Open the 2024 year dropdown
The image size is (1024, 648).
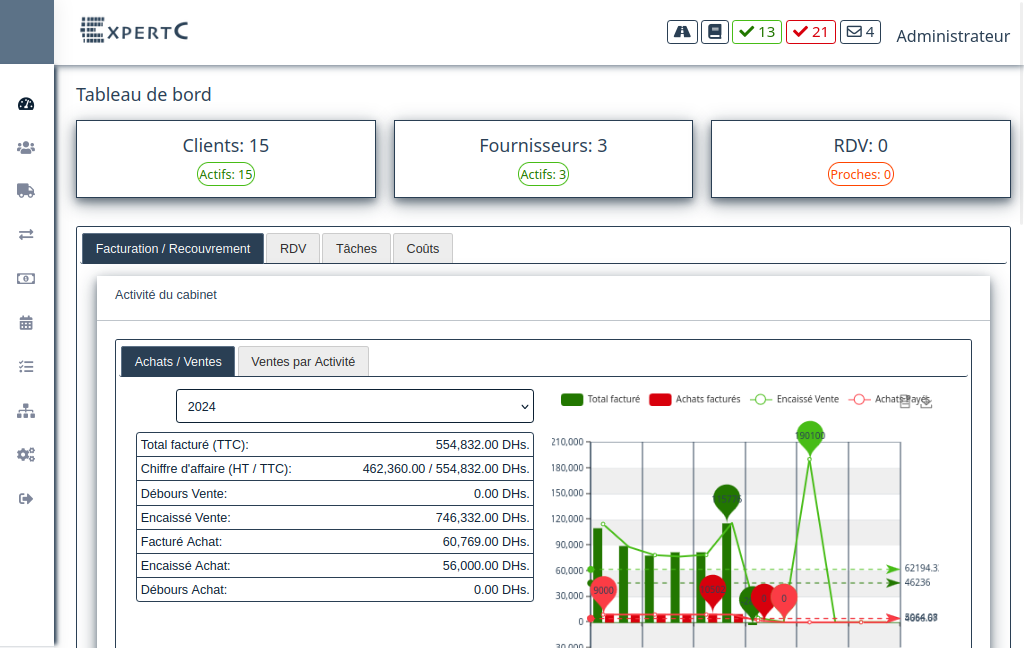point(355,407)
